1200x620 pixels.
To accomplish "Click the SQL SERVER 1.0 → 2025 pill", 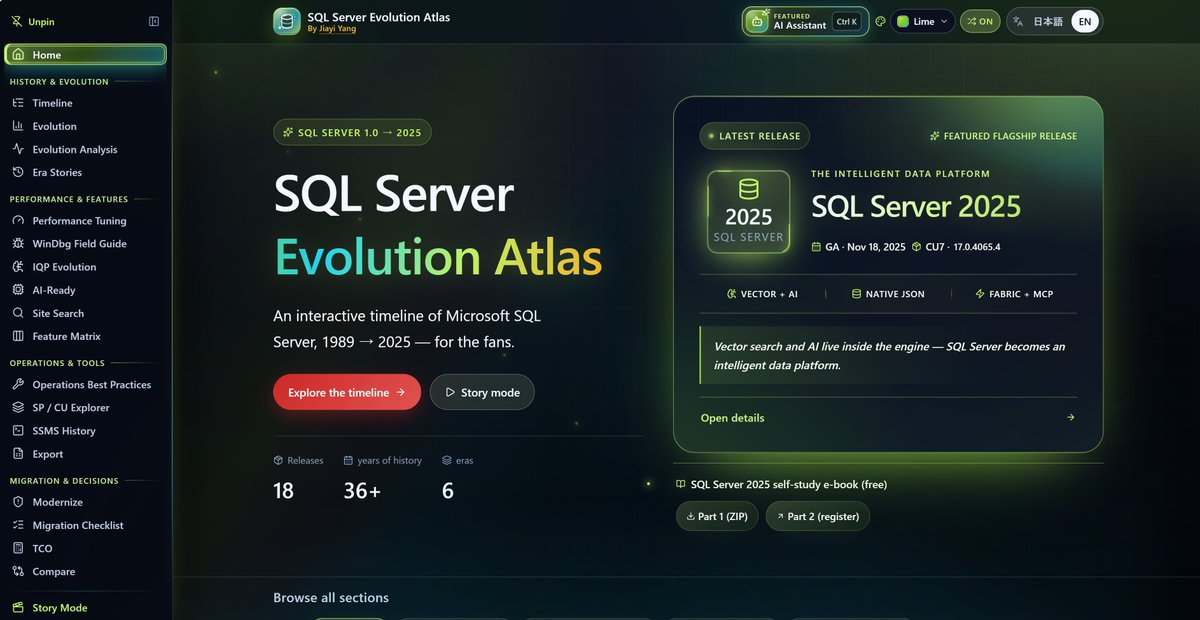I will pyautogui.click(x=352, y=133).
